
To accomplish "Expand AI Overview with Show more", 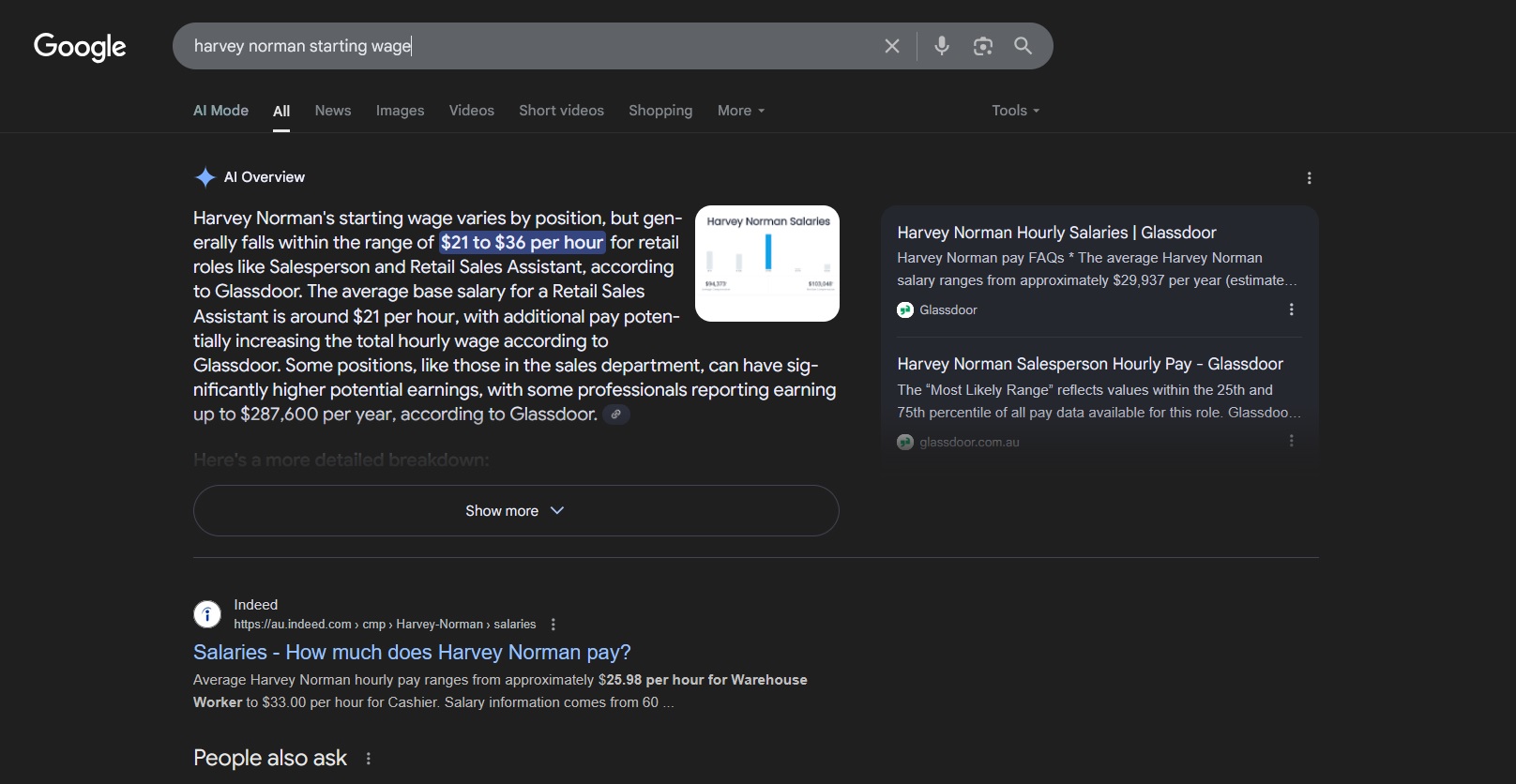I will (x=516, y=511).
